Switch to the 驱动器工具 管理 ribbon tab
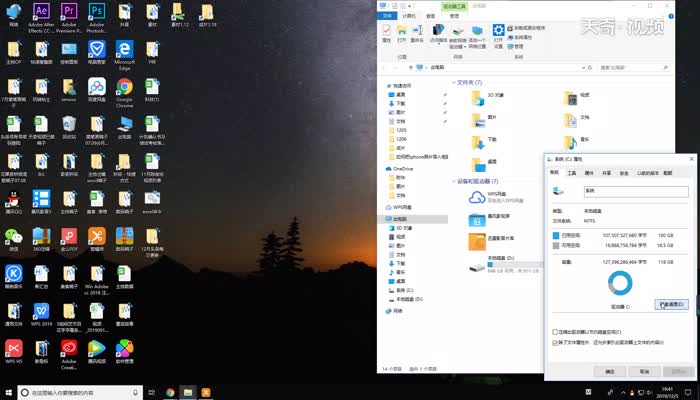The width and height of the screenshot is (700, 400). point(454,16)
